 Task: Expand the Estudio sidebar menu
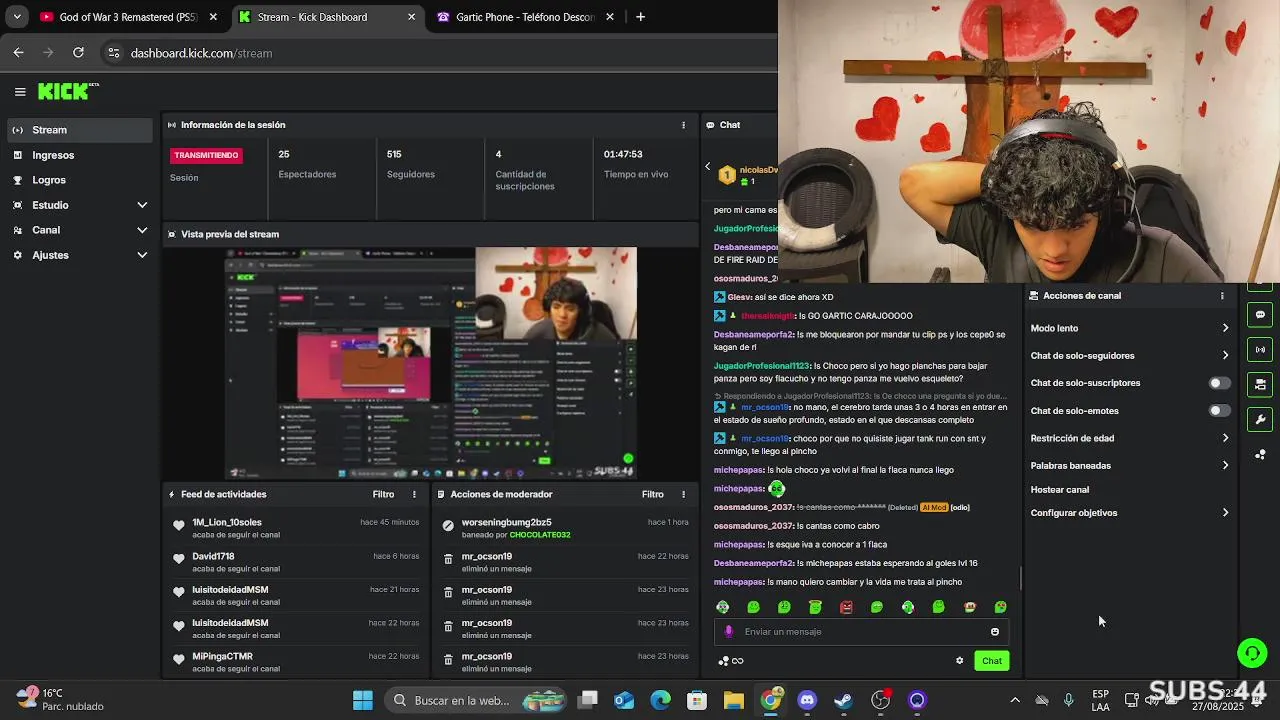[80, 205]
